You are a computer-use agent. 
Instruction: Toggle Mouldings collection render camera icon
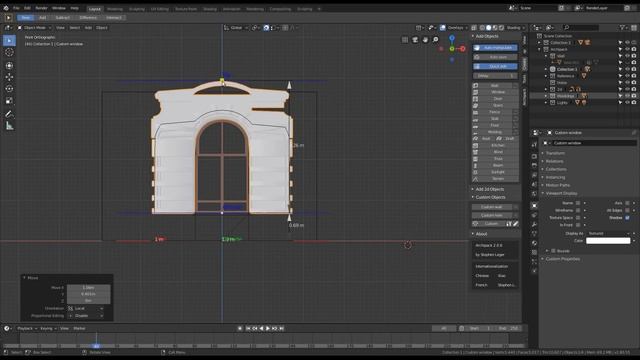tap(634, 96)
